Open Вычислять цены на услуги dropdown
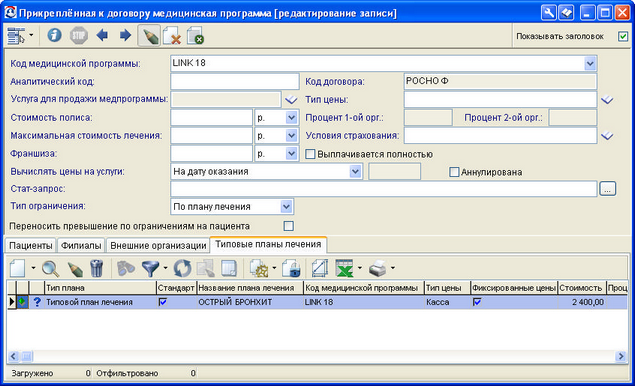Viewport: 635px width, 386px height. tap(355, 171)
